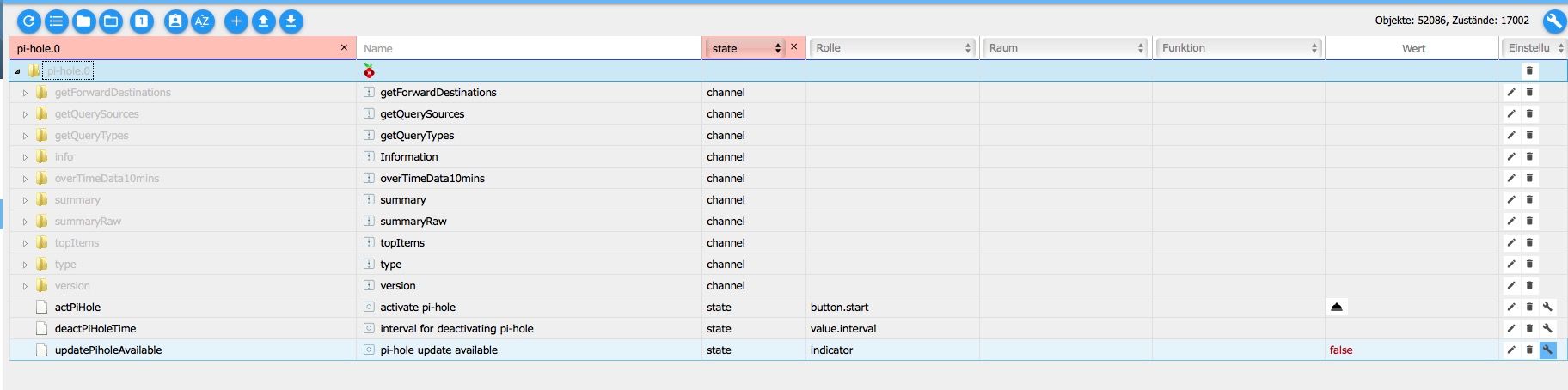1568x390 pixels.
Task: Expand the type folder
Action: 25,265
